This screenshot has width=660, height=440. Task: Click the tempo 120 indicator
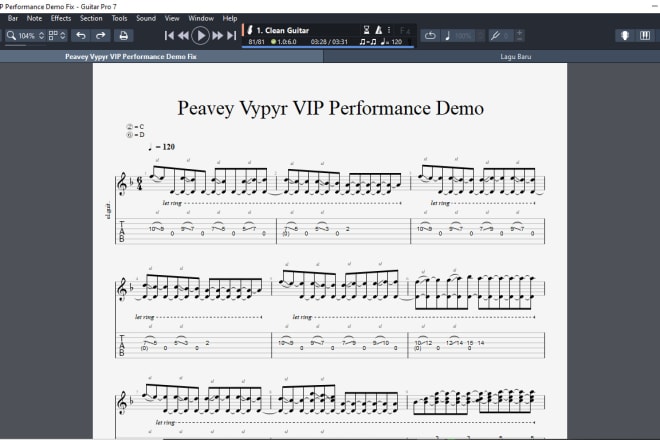[x=391, y=42]
